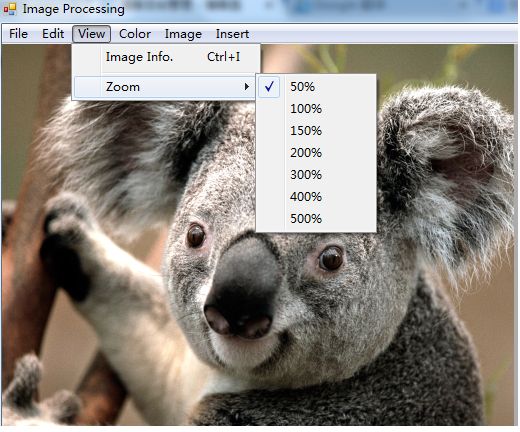
Task: Open the Insert menu
Action: (232, 34)
